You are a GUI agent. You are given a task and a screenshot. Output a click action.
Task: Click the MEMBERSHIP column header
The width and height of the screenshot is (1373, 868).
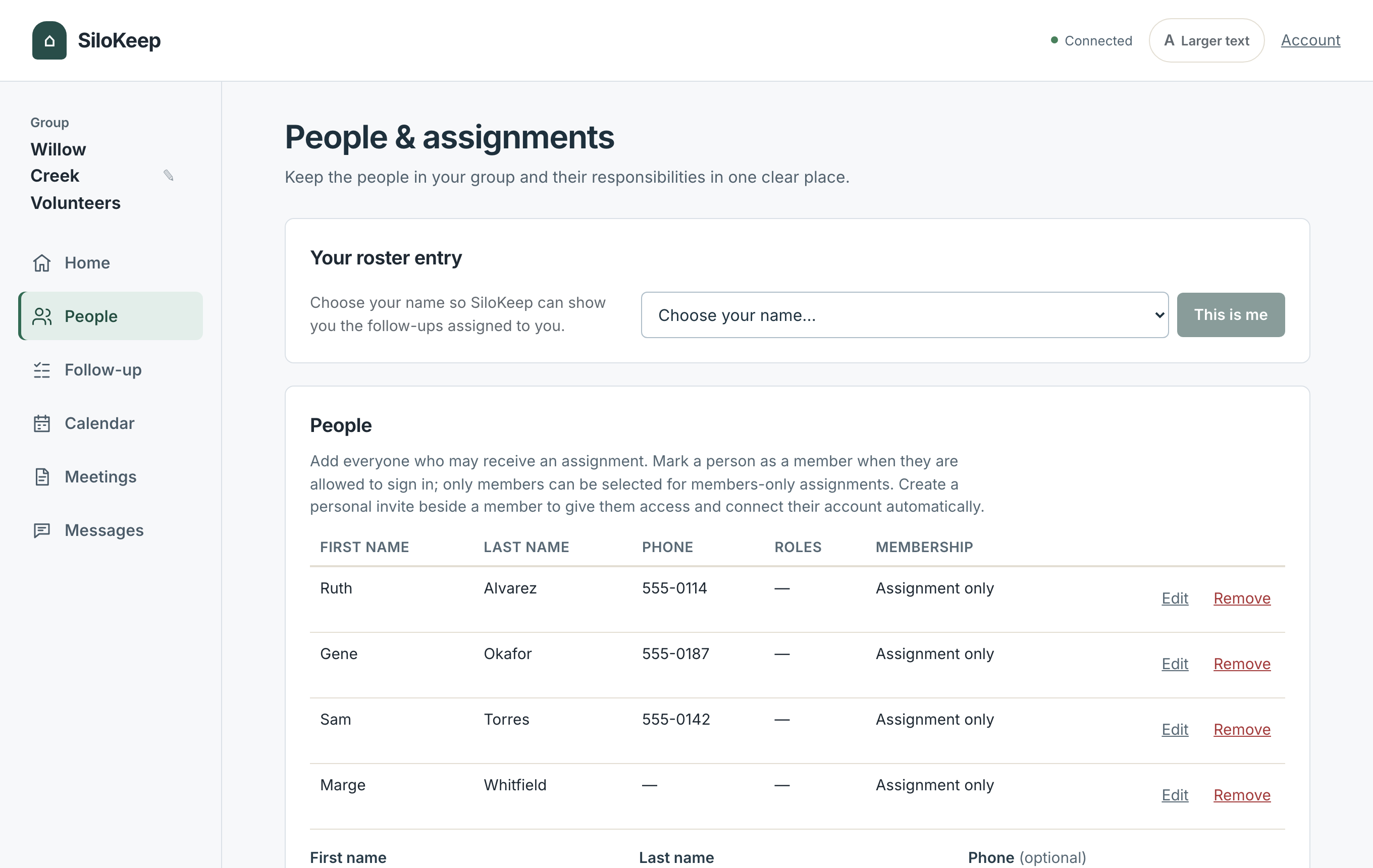924,547
